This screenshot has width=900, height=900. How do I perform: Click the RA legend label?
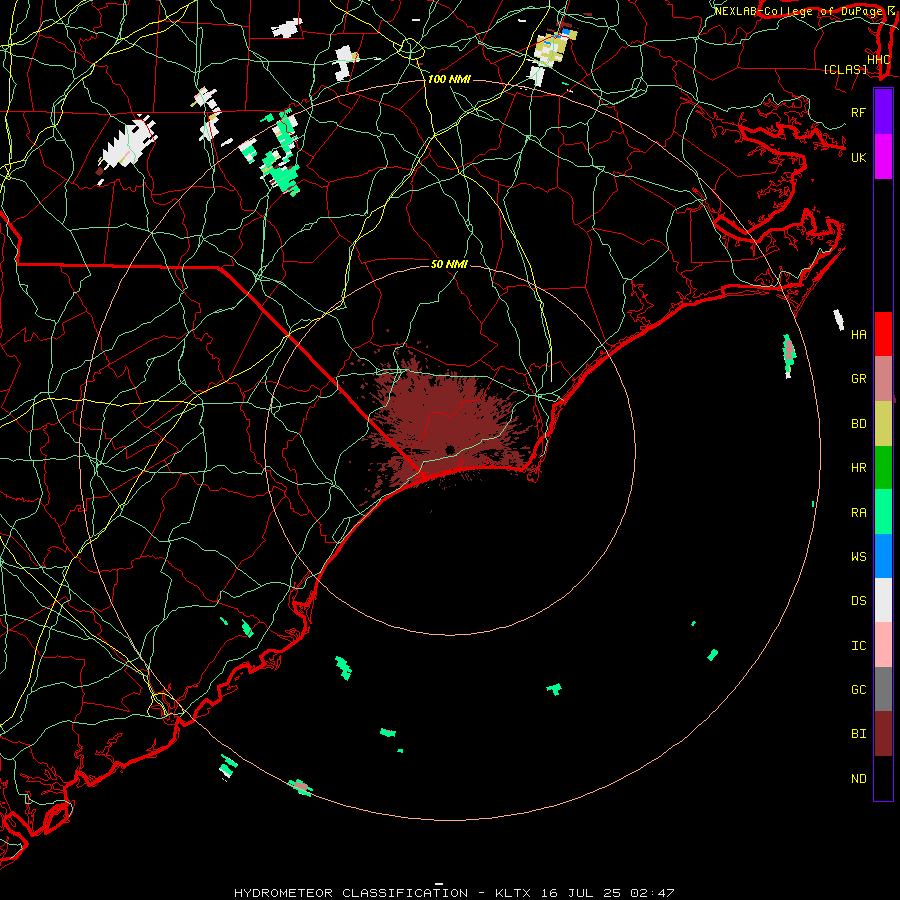click(859, 513)
